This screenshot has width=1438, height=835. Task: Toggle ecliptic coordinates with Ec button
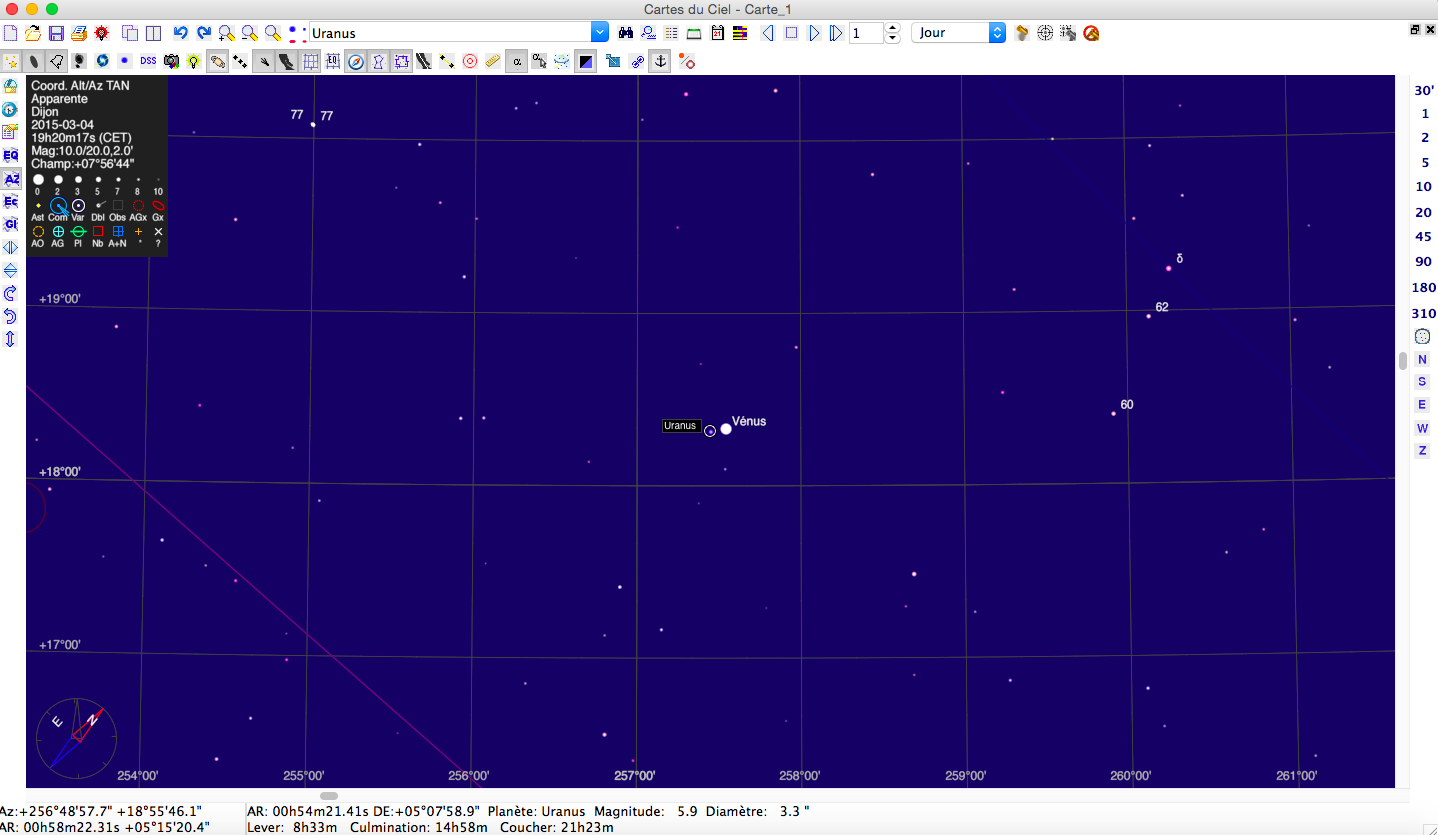tap(10, 201)
